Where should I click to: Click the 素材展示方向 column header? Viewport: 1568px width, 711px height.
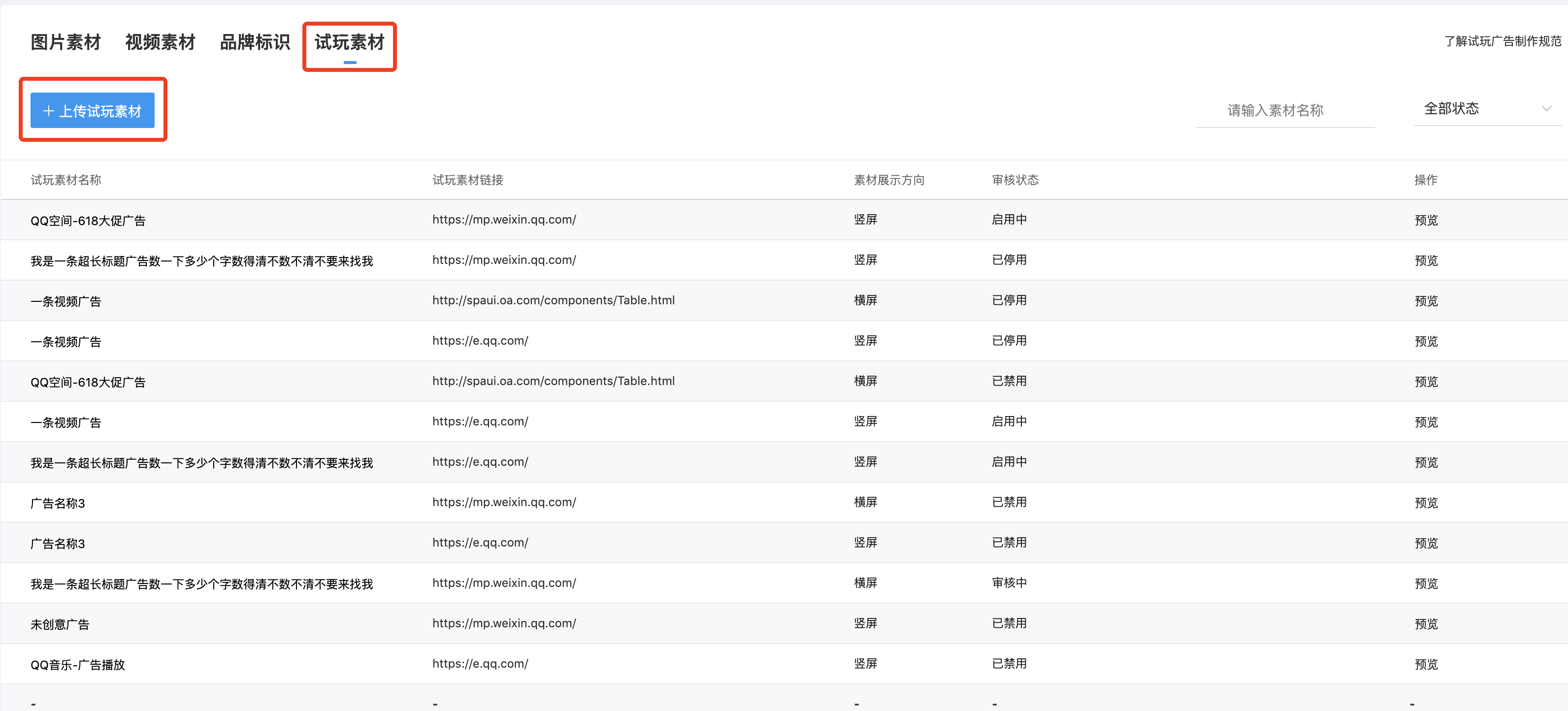point(889,180)
